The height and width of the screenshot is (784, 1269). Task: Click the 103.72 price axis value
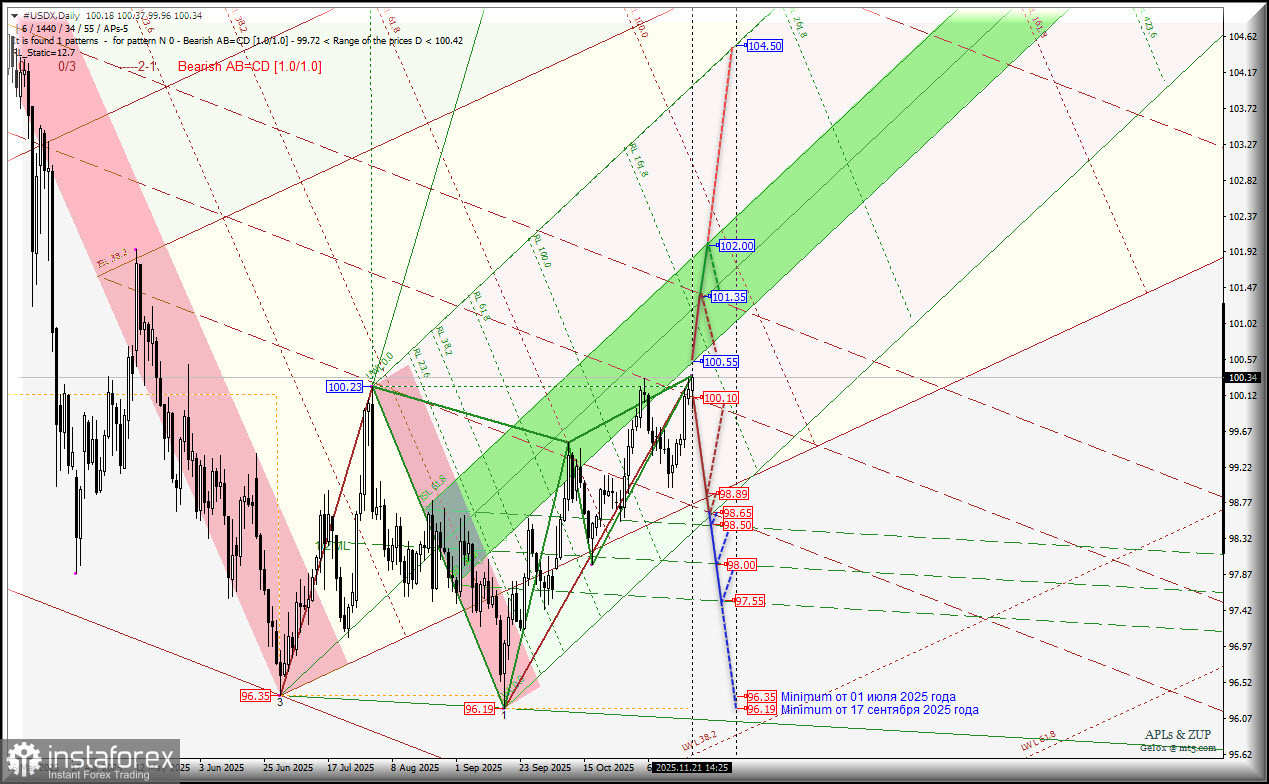pos(1242,109)
